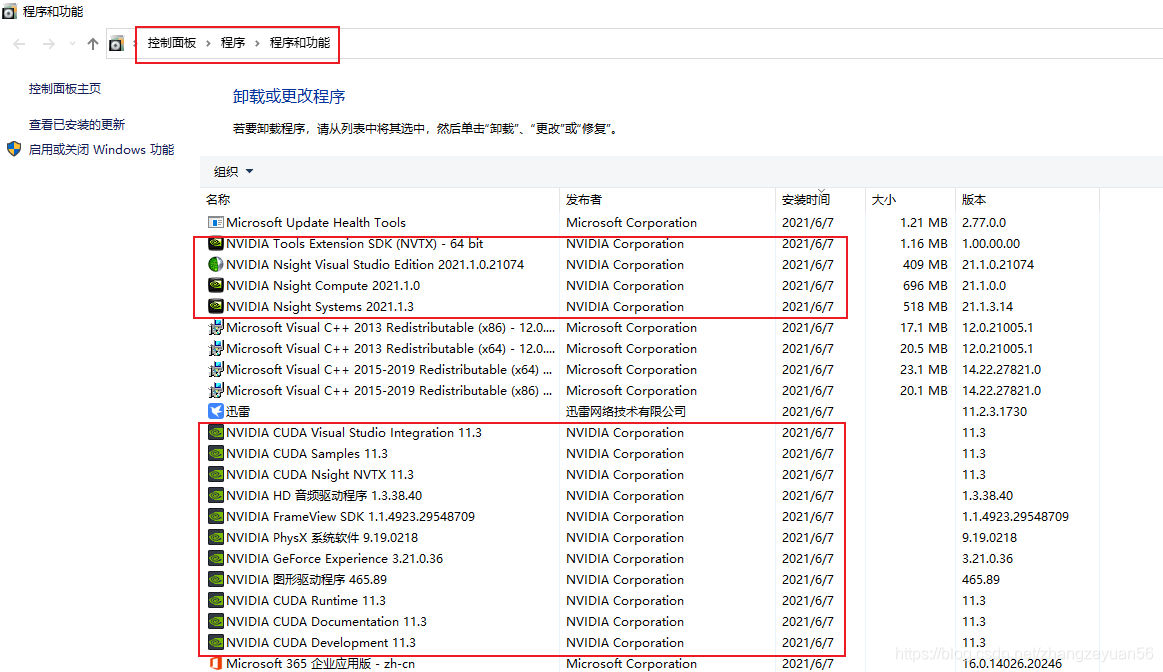Expand breadcrumb chevron after 程序
Viewport: 1163px width, 672px height.
(257, 43)
